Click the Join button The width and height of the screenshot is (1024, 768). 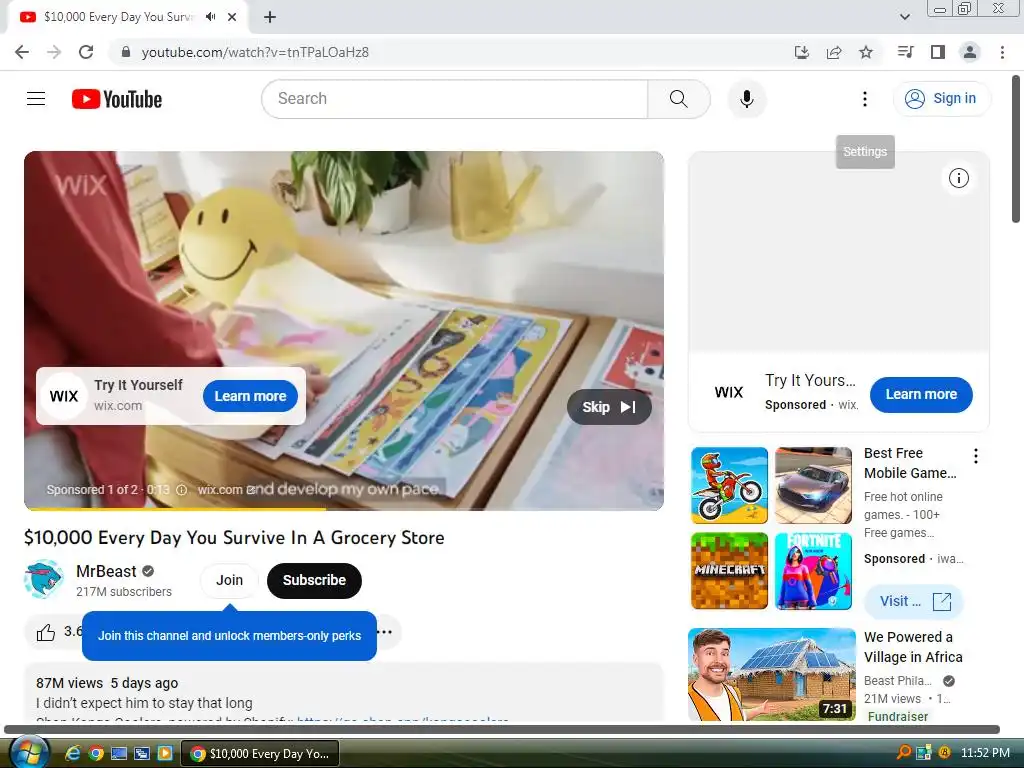click(x=229, y=580)
